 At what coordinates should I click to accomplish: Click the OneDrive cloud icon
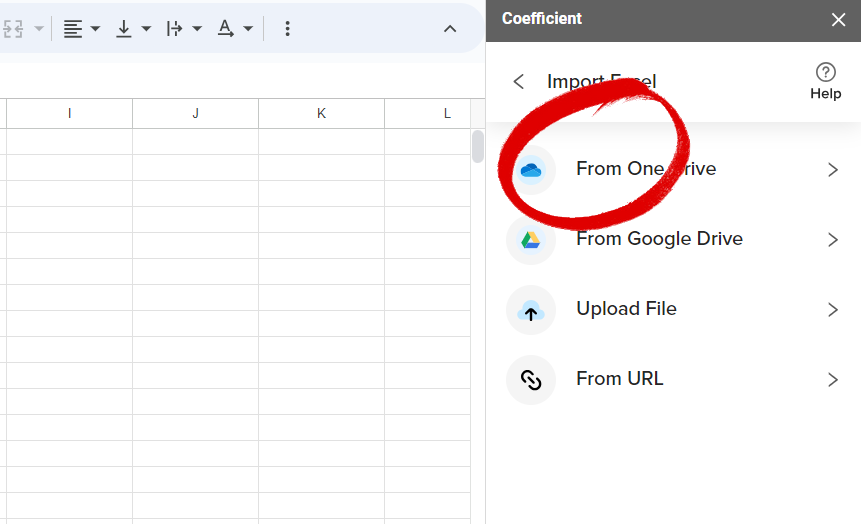[x=531, y=170]
